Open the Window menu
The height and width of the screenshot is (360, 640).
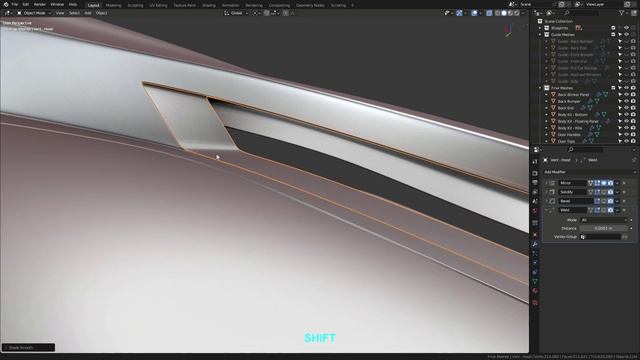point(57,4)
